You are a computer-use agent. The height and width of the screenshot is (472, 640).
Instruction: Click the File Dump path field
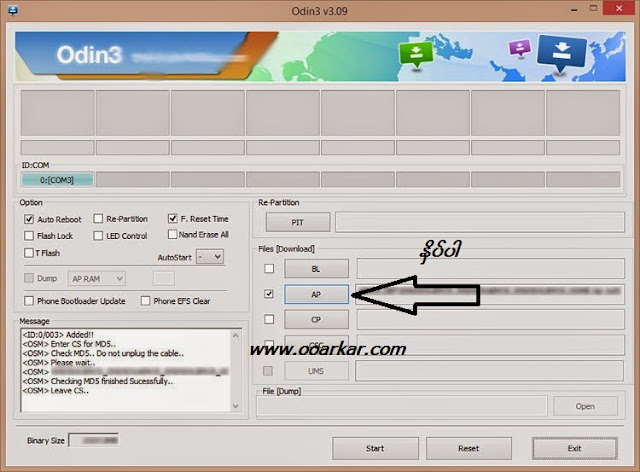402,406
